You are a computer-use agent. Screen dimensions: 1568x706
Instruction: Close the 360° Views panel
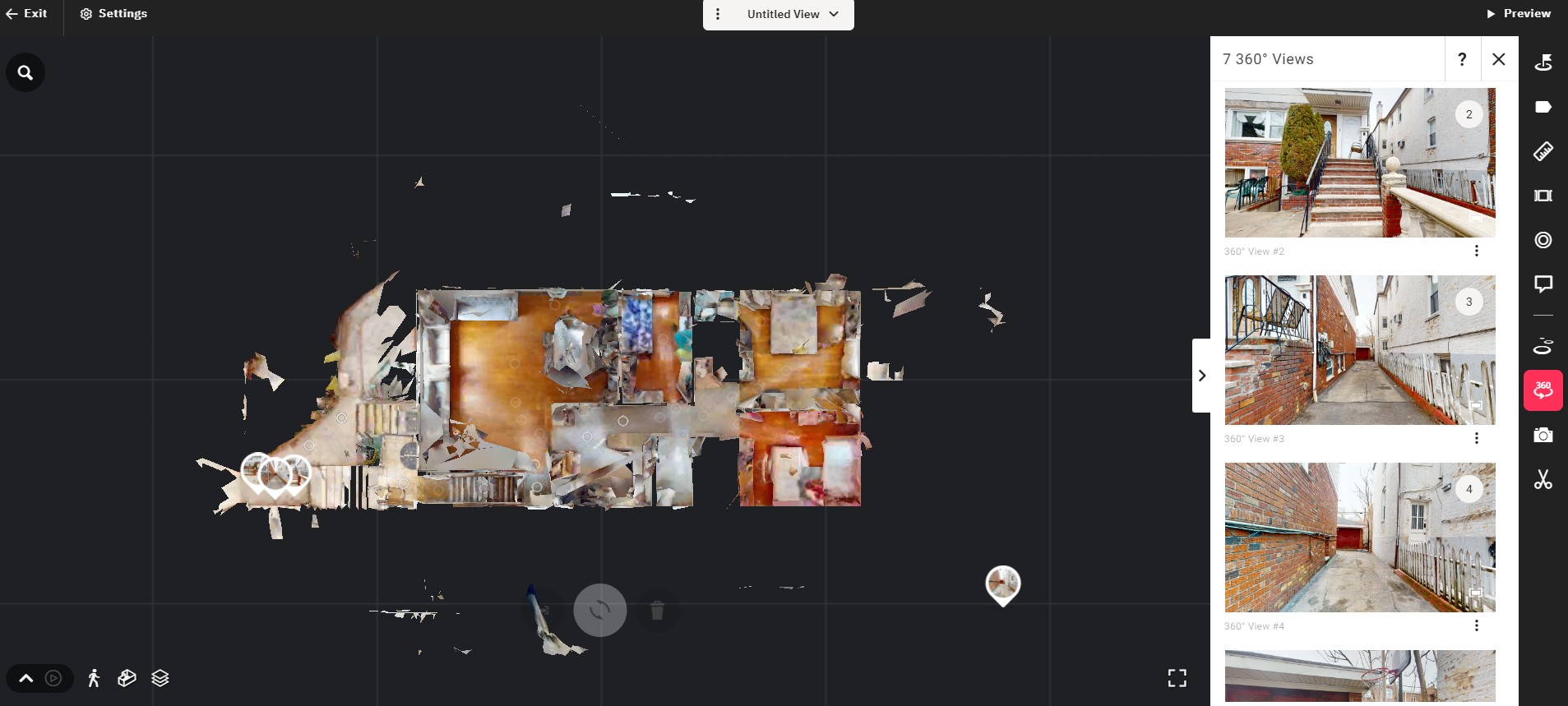pyautogui.click(x=1499, y=59)
